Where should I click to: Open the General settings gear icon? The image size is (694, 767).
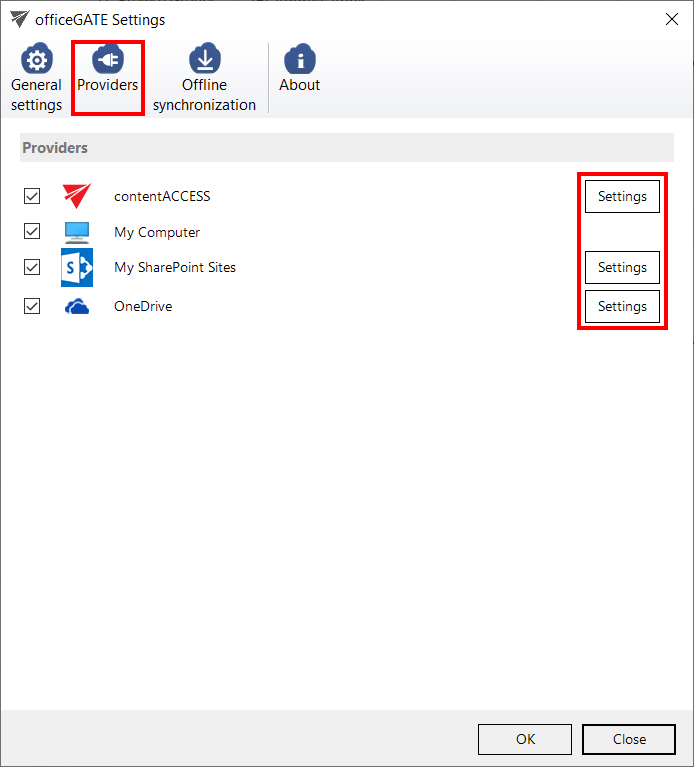pos(37,59)
